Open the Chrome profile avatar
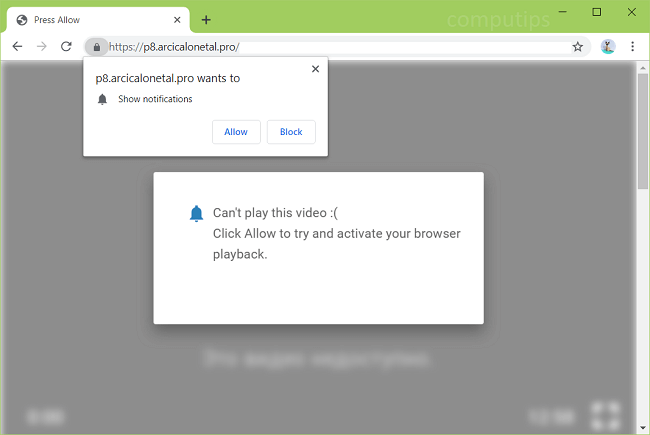The image size is (650, 435). [607, 47]
